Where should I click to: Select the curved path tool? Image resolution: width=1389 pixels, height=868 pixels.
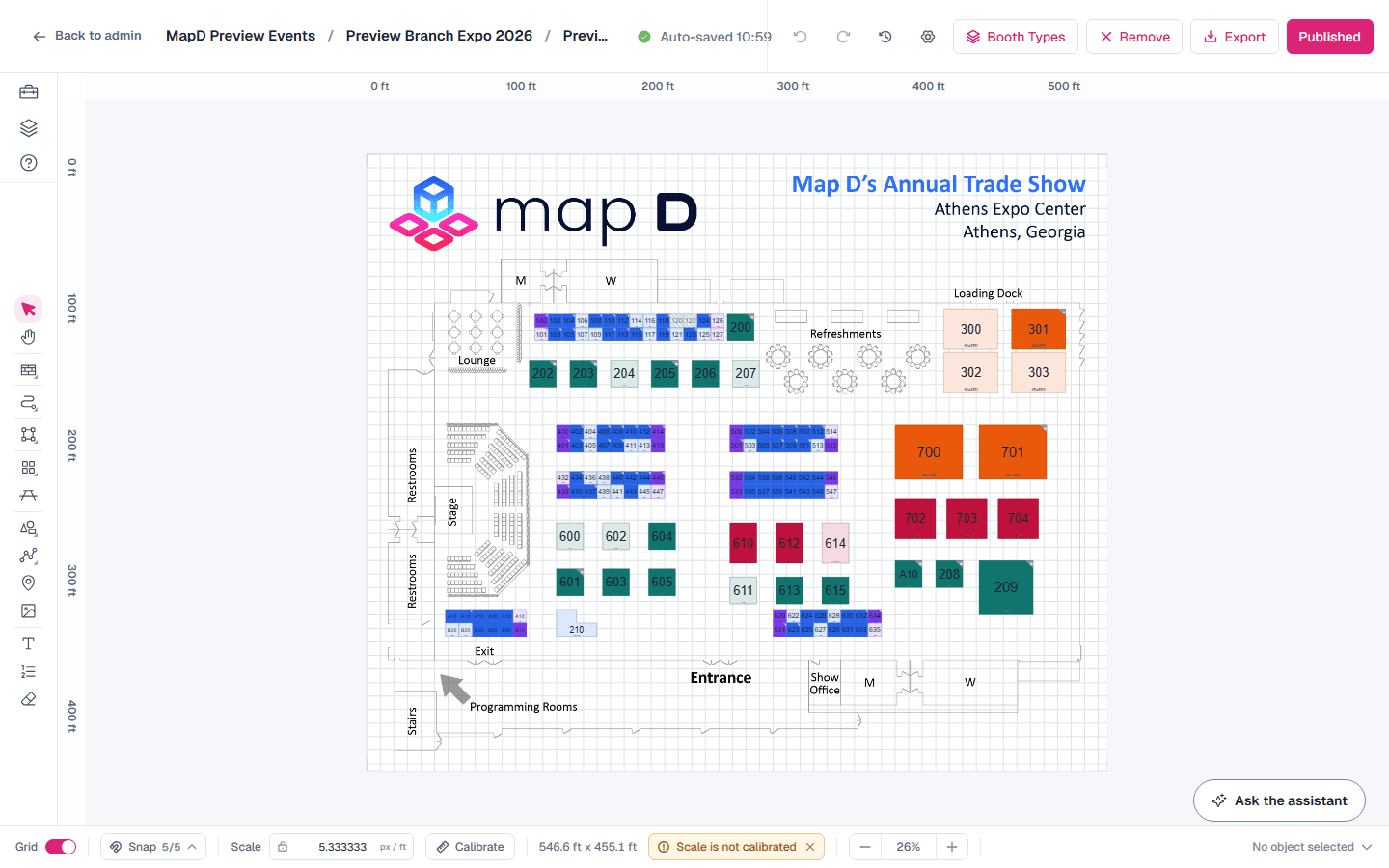pos(28,403)
